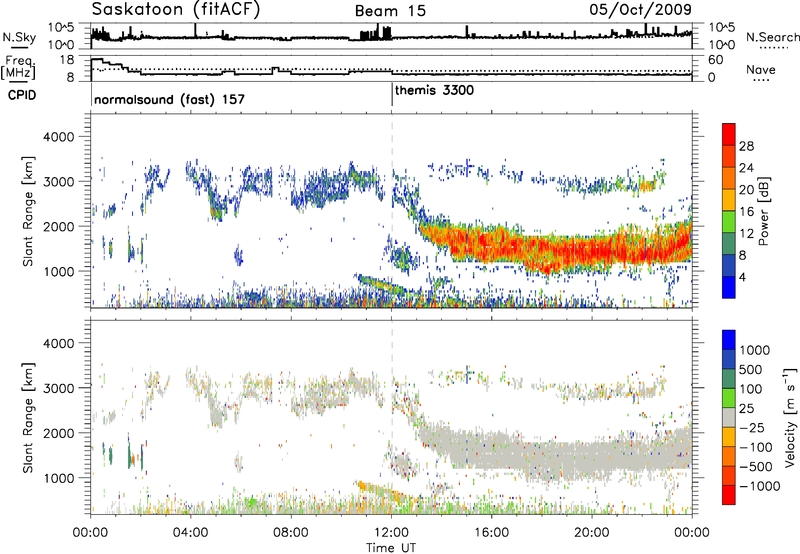The image size is (800, 554).
Task: Click the 'Beam 15' header label
Action: click(390, 11)
